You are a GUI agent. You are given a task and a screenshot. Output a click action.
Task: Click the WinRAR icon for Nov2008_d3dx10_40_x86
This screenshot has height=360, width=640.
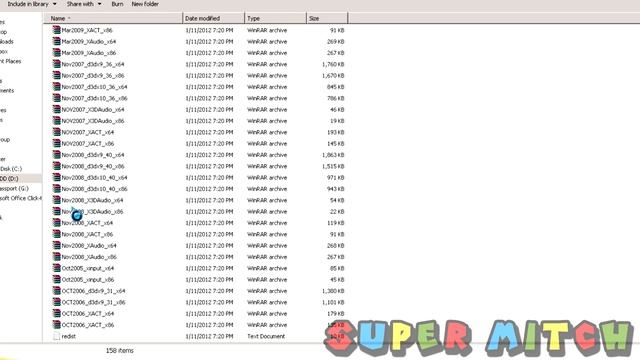tap(56, 189)
